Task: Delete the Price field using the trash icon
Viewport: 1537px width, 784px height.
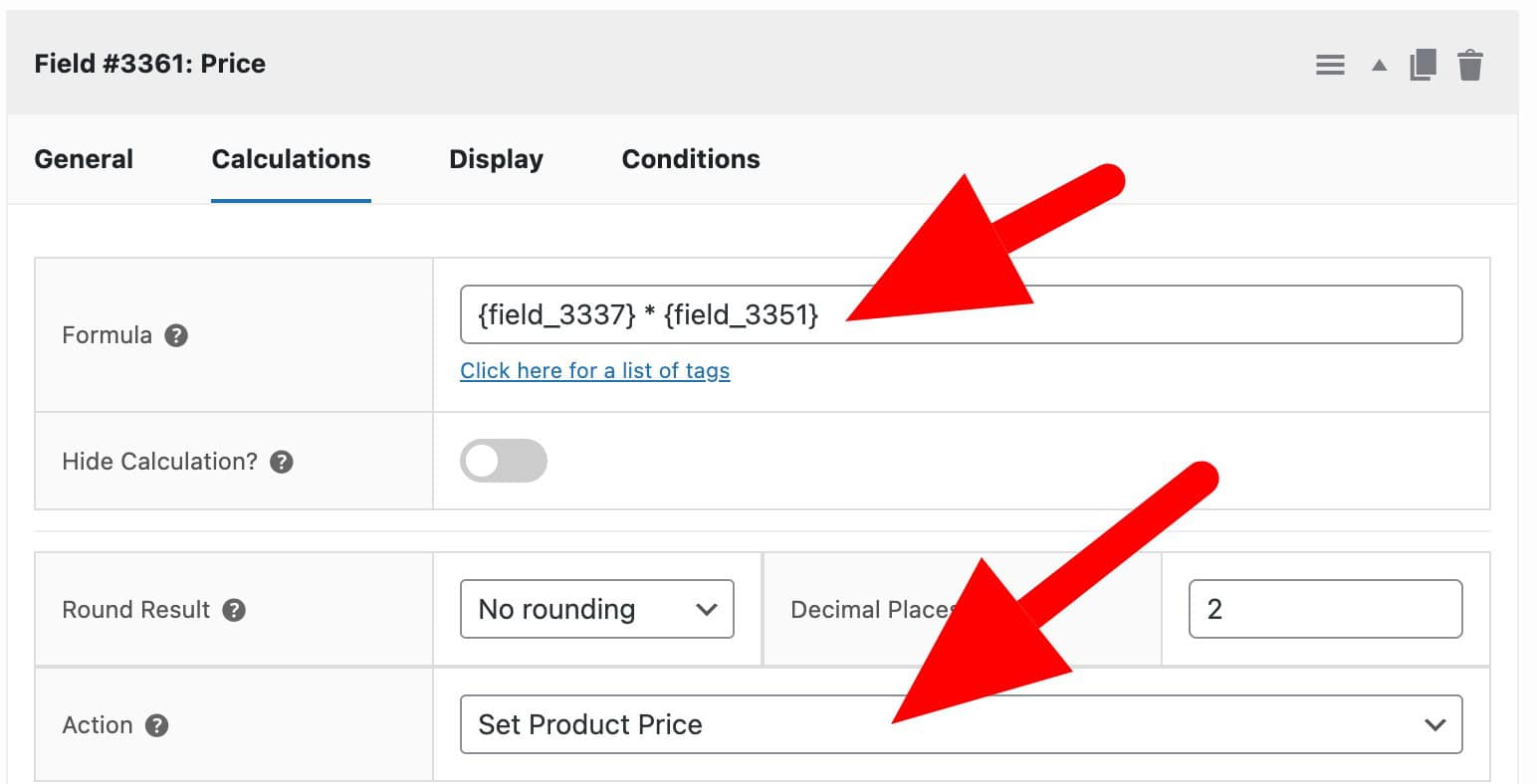Action: (x=1469, y=63)
